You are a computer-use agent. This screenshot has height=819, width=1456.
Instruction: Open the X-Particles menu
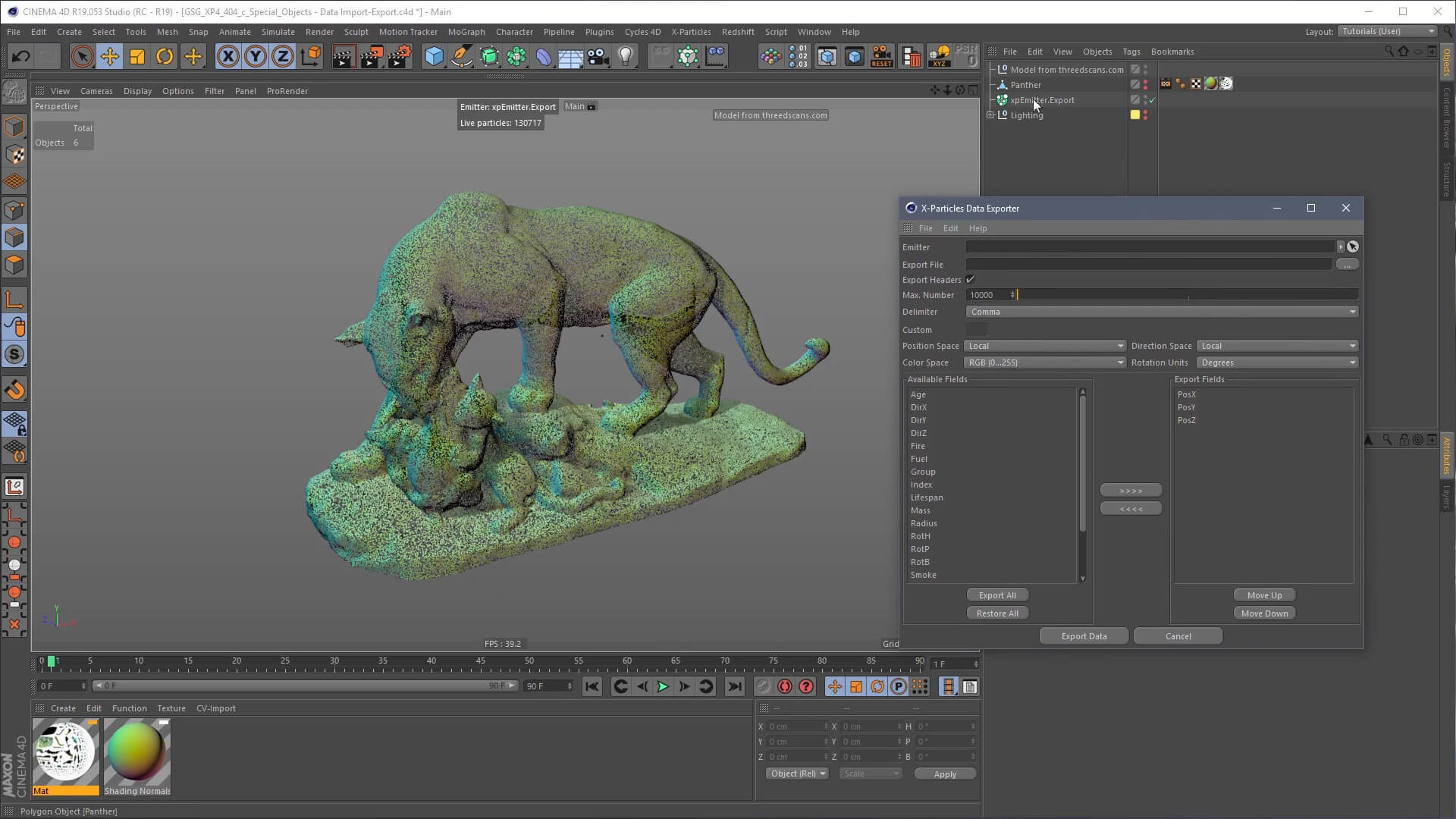(690, 32)
